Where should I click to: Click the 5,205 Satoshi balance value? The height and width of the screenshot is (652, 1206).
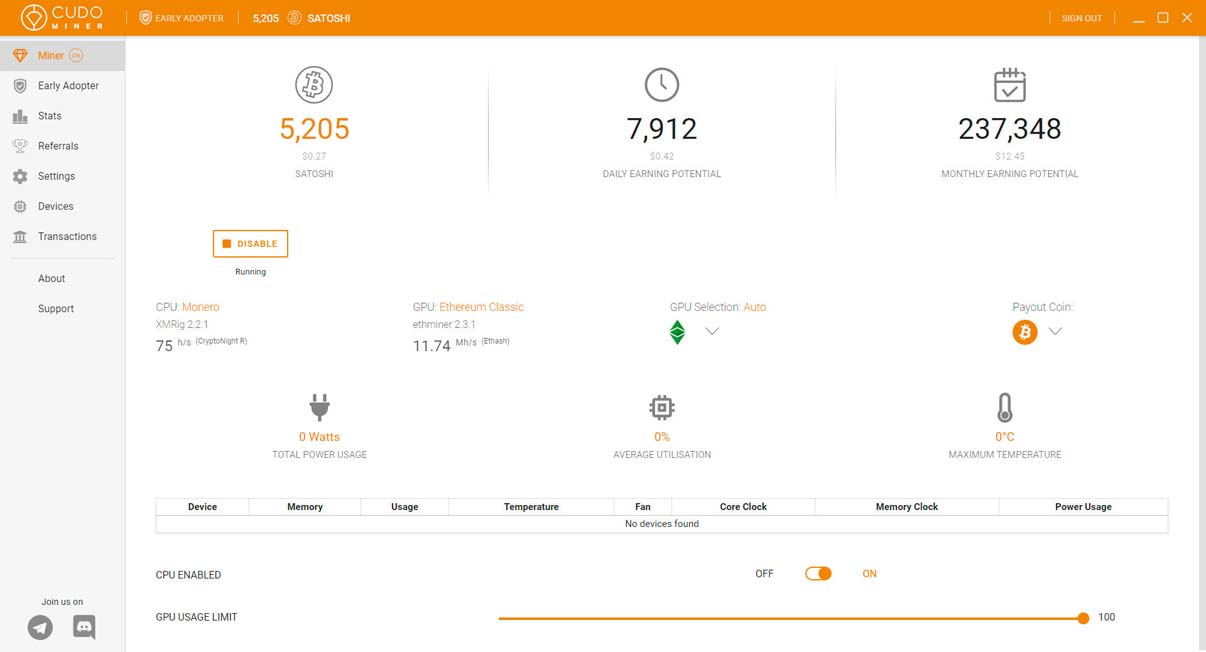[x=314, y=129]
